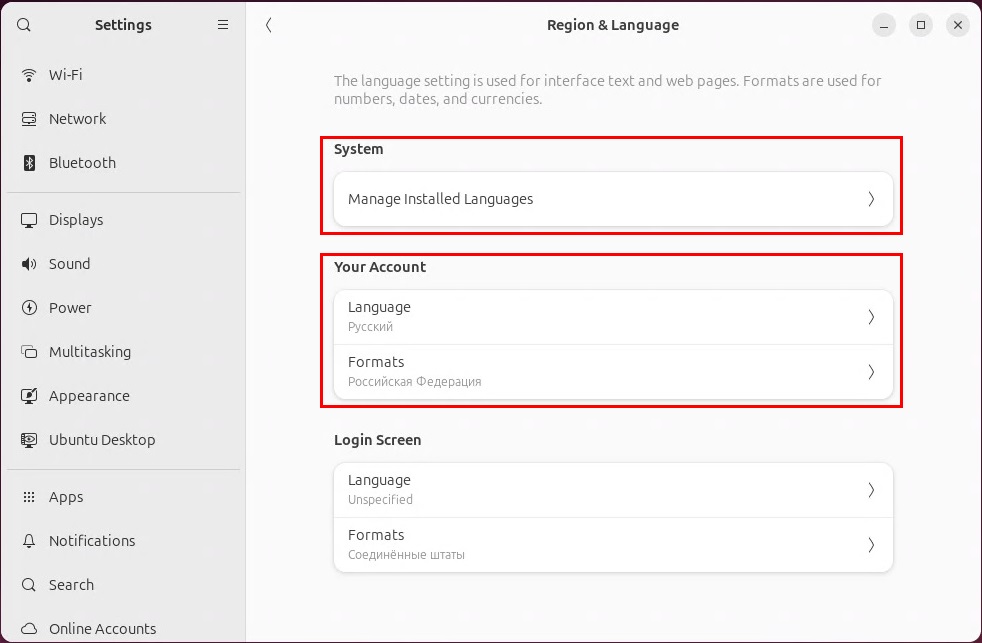
Task: Open the Online Accounts panel
Action: [102, 629]
